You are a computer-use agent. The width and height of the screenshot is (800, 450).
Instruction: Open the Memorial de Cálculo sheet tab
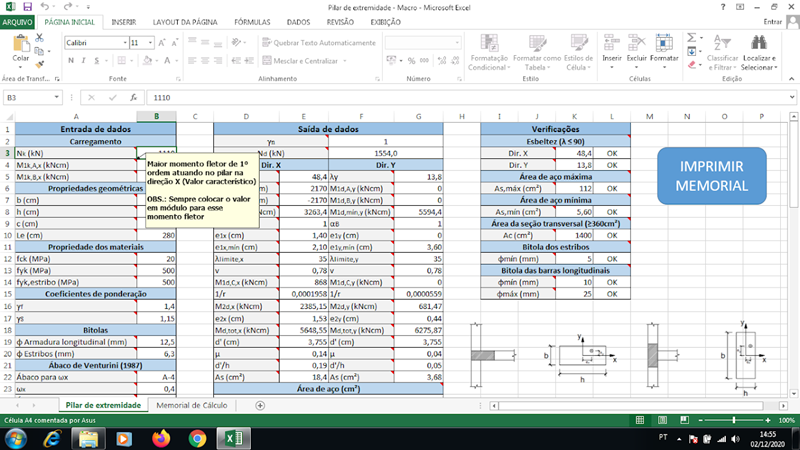191,405
